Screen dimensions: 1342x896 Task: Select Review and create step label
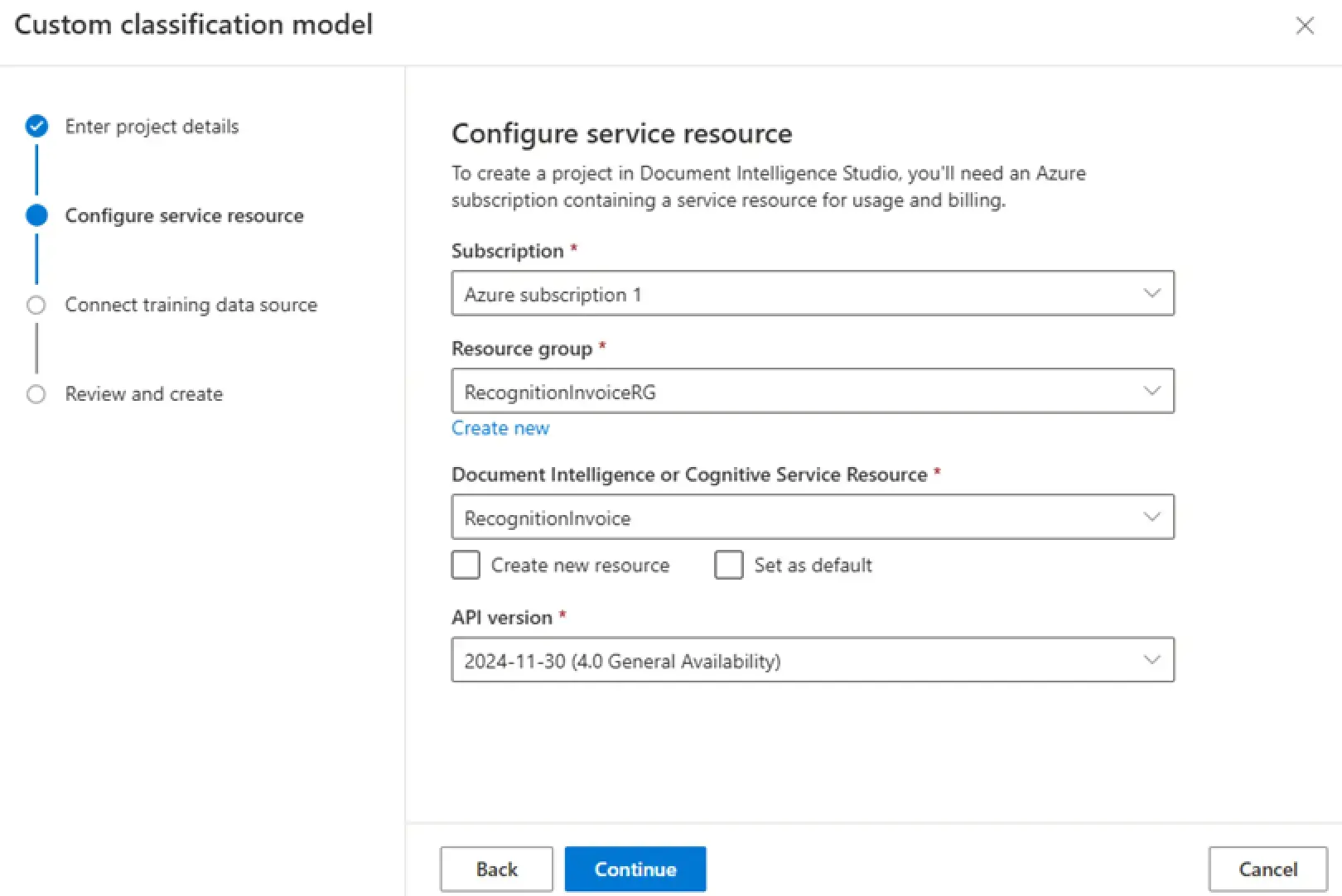point(144,394)
